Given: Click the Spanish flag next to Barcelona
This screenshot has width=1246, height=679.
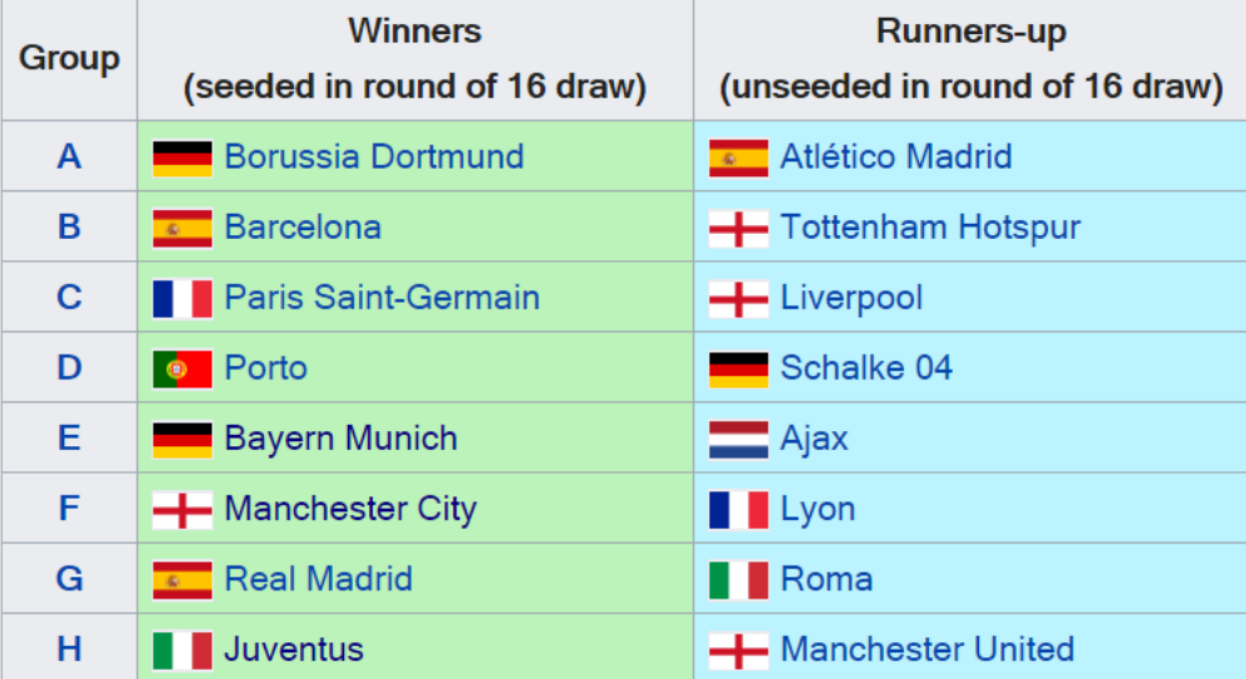Looking at the screenshot, I should pos(182,228).
